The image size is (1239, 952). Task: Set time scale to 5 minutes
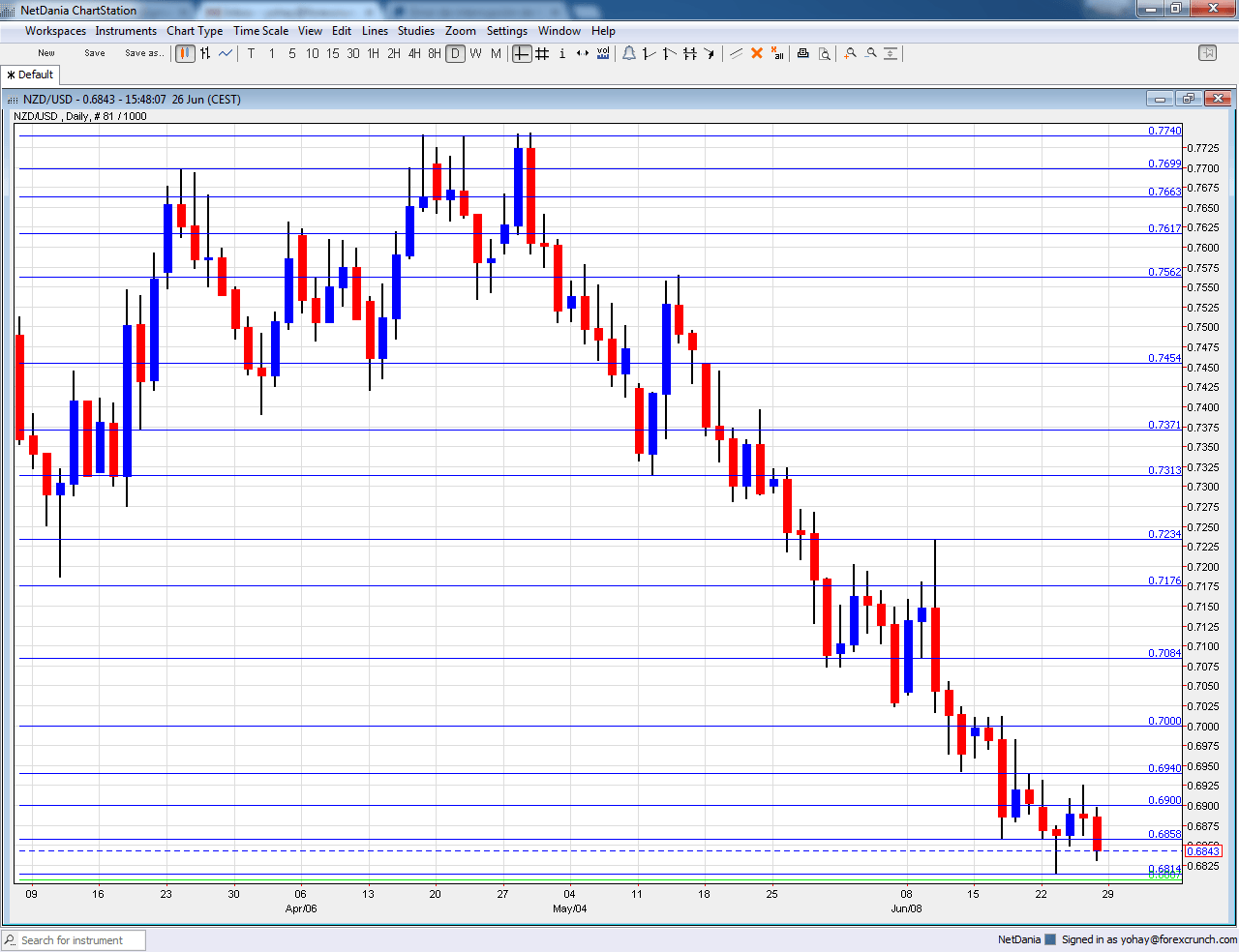(292, 53)
